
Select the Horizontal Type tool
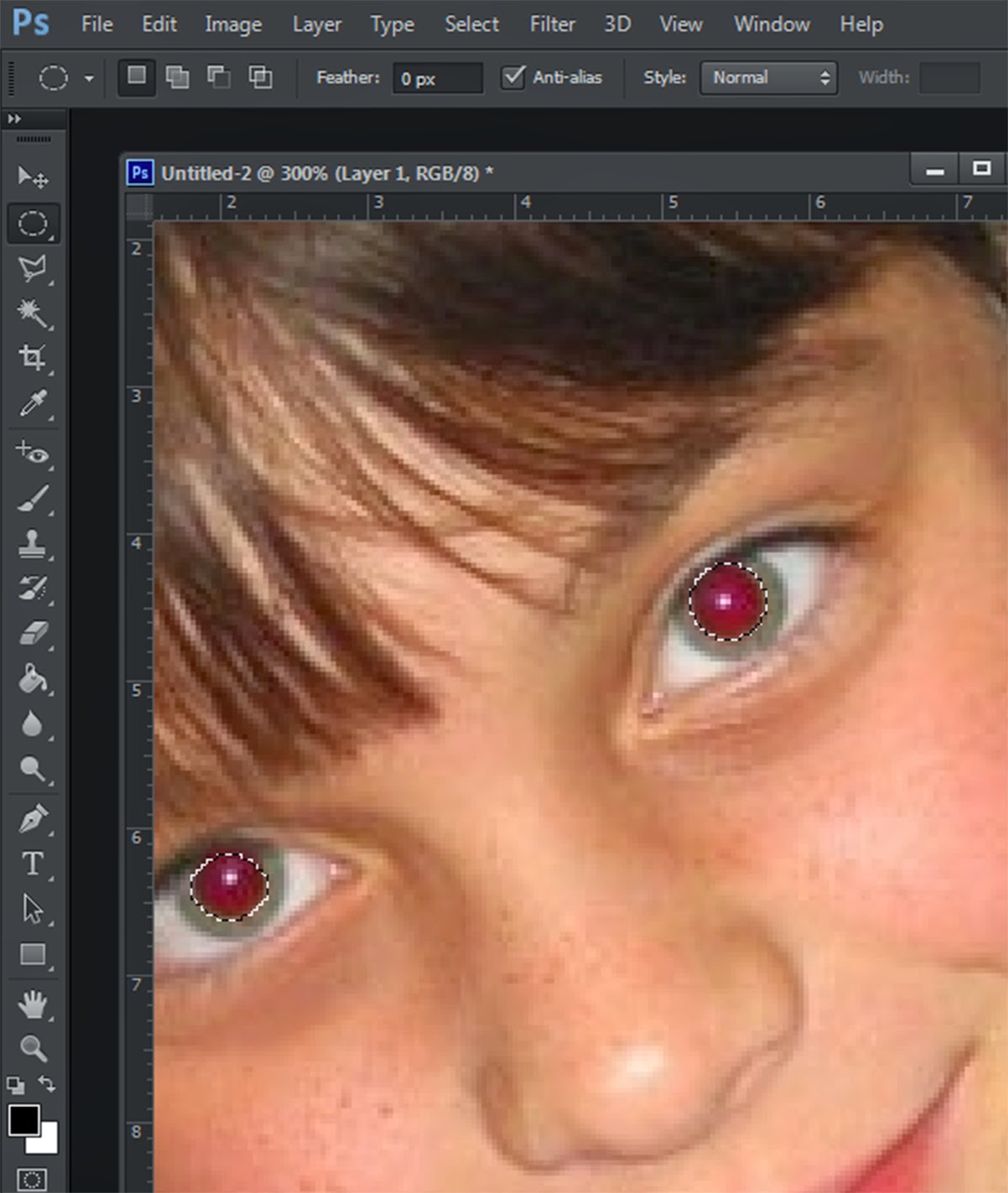point(33,864)
